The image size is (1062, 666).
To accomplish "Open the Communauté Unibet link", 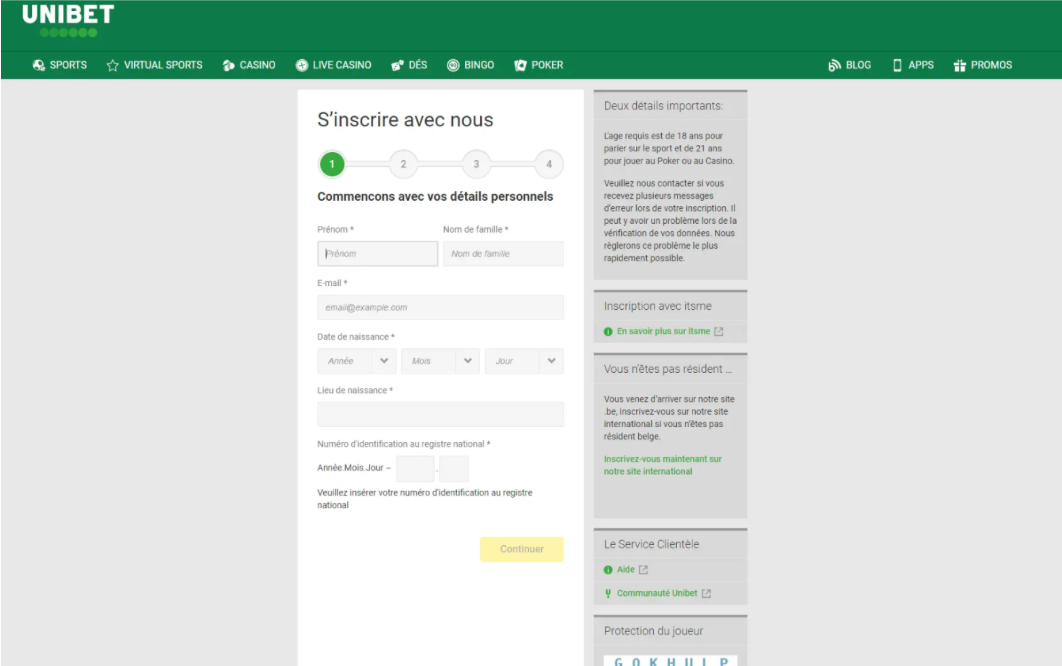I will 656,594.
